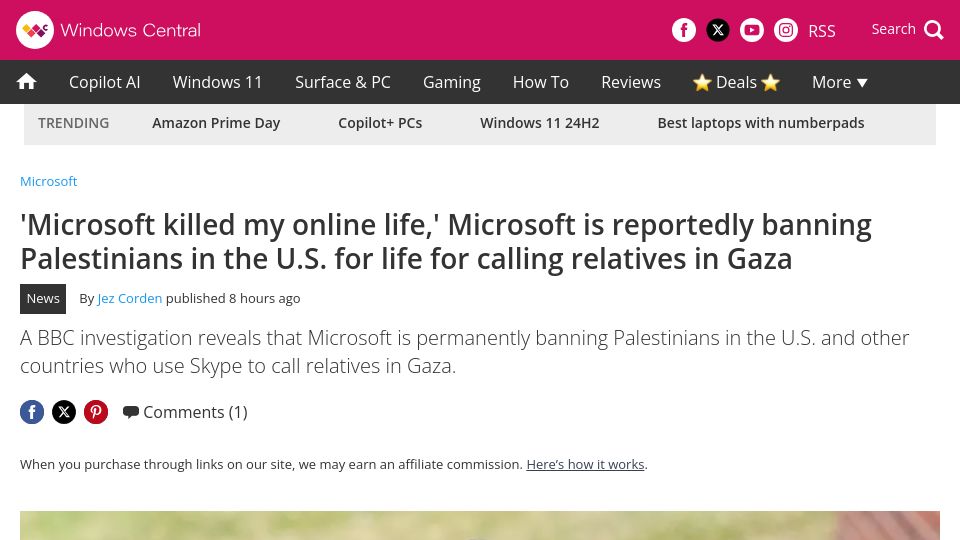Open the RSS feed link

[822, 31]
